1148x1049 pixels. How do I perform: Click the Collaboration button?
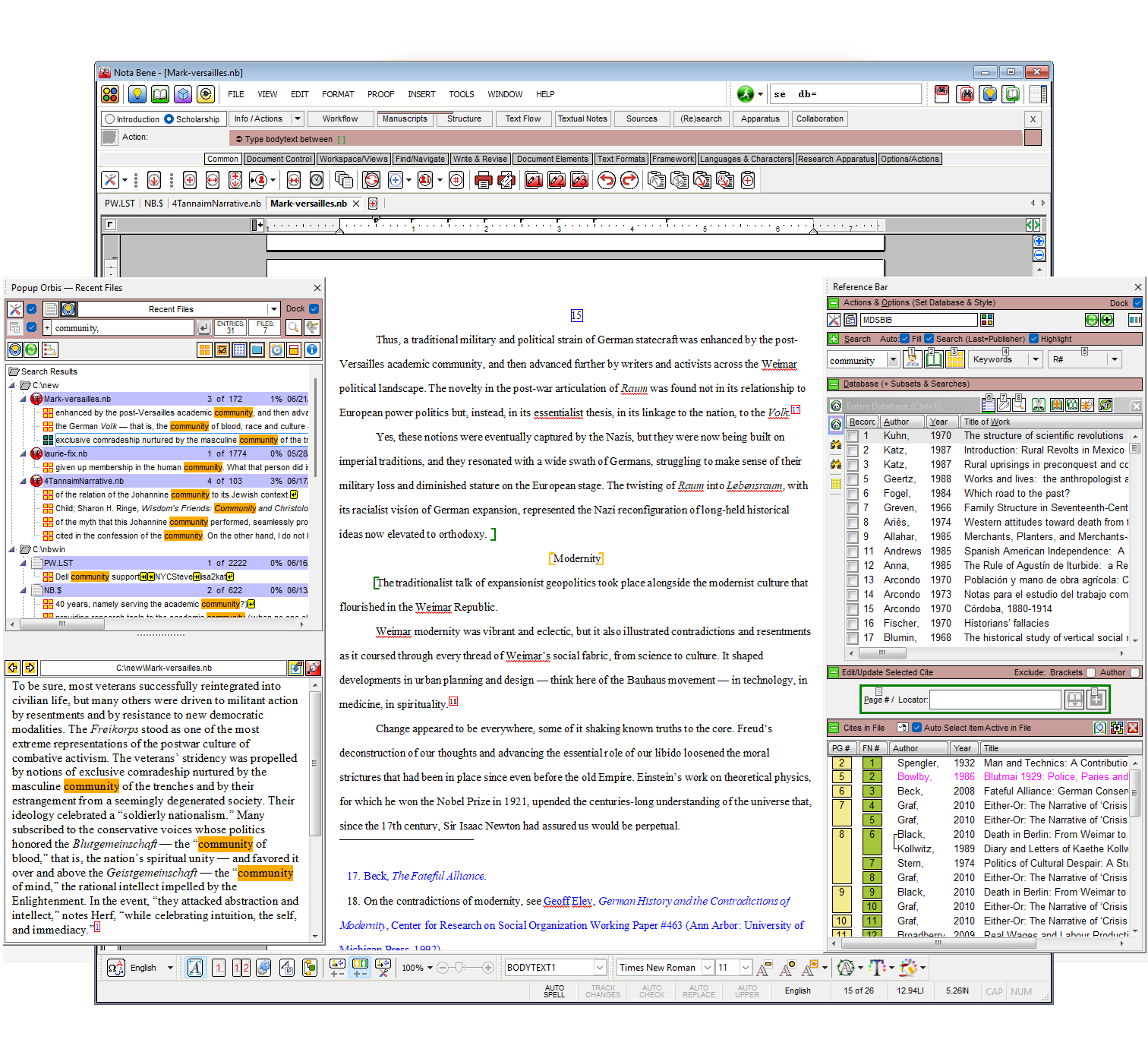[x=819, y=119]
